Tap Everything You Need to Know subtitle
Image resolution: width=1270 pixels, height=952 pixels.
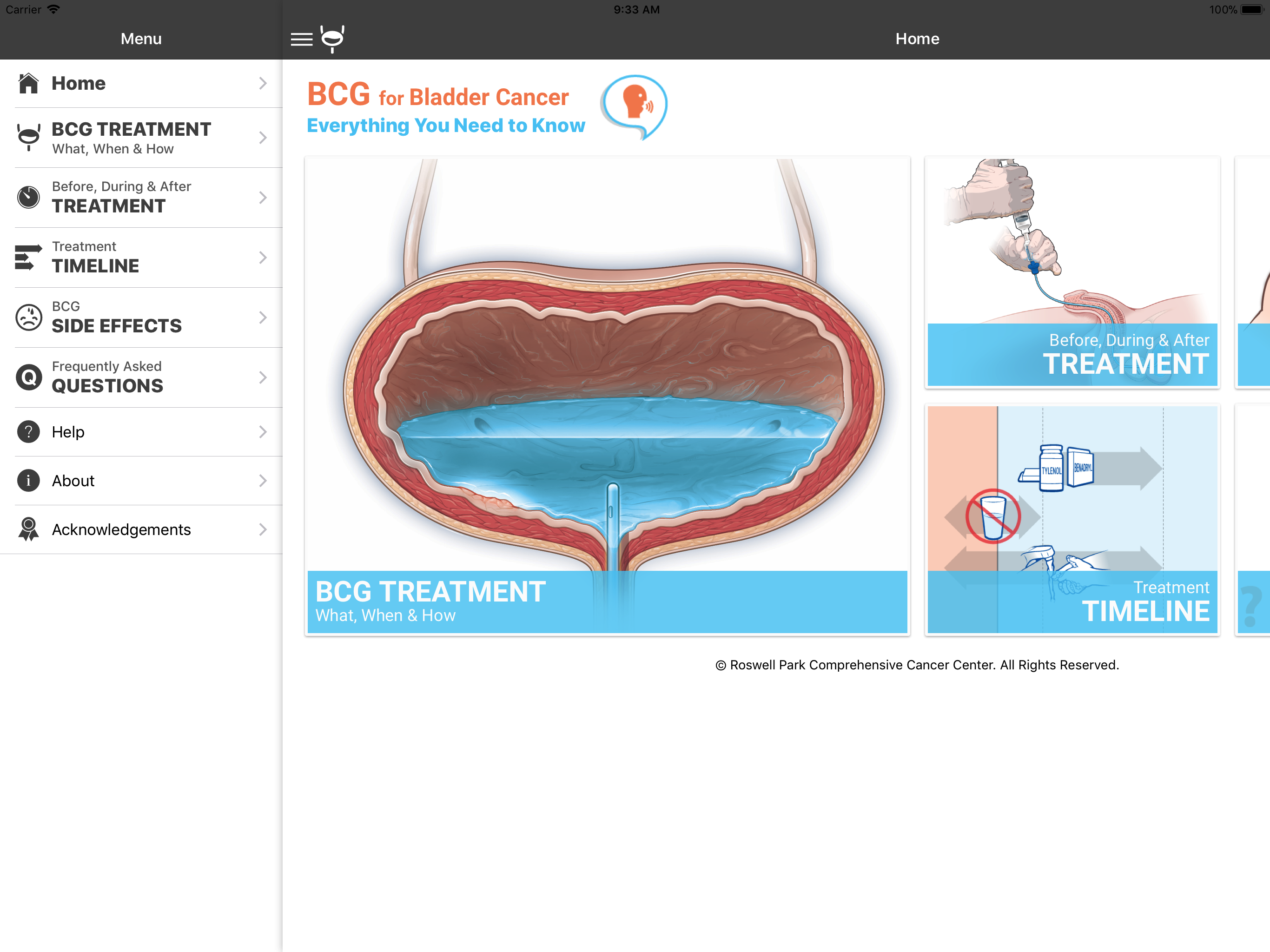click(x=446, y=126)
